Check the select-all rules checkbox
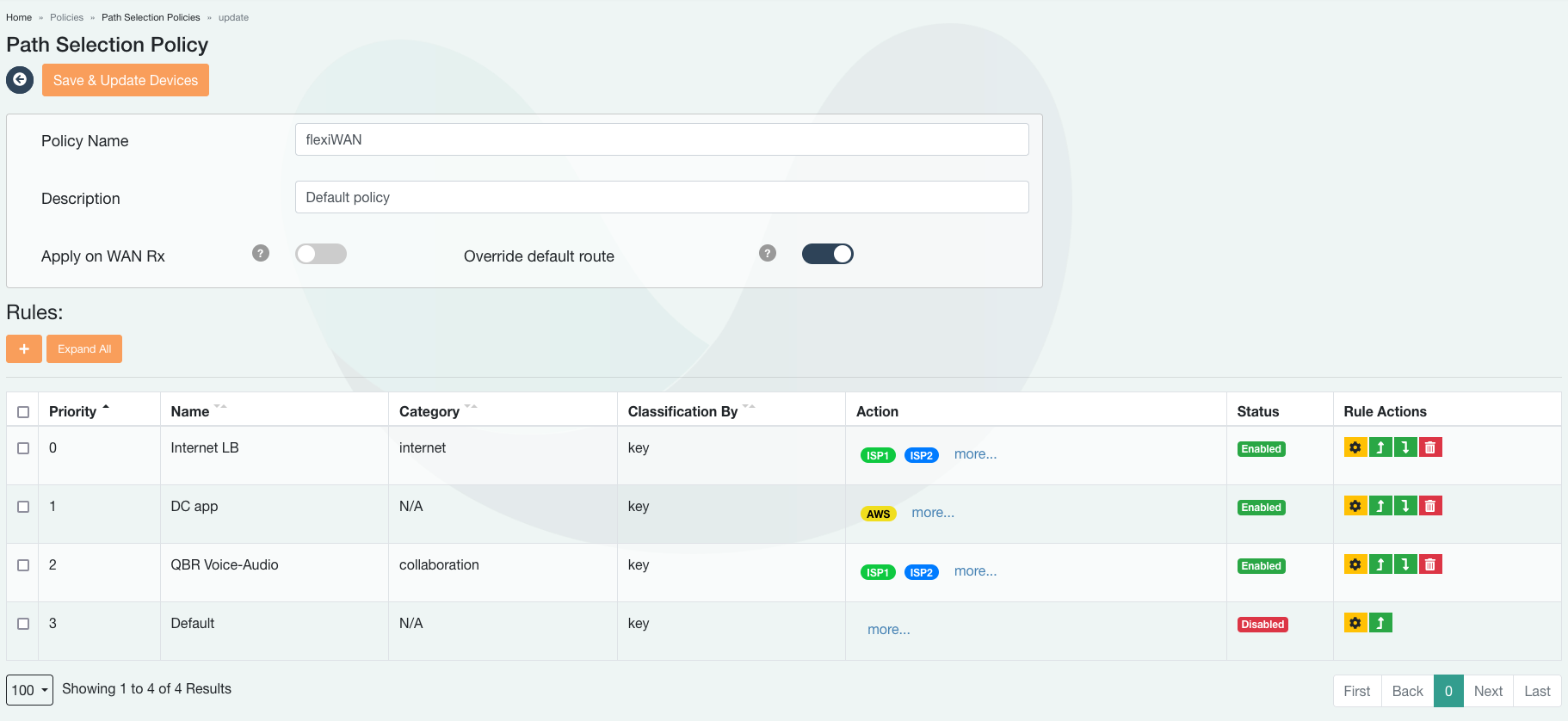The height and width of the screenshot is (721, 1568). [23, 412]
